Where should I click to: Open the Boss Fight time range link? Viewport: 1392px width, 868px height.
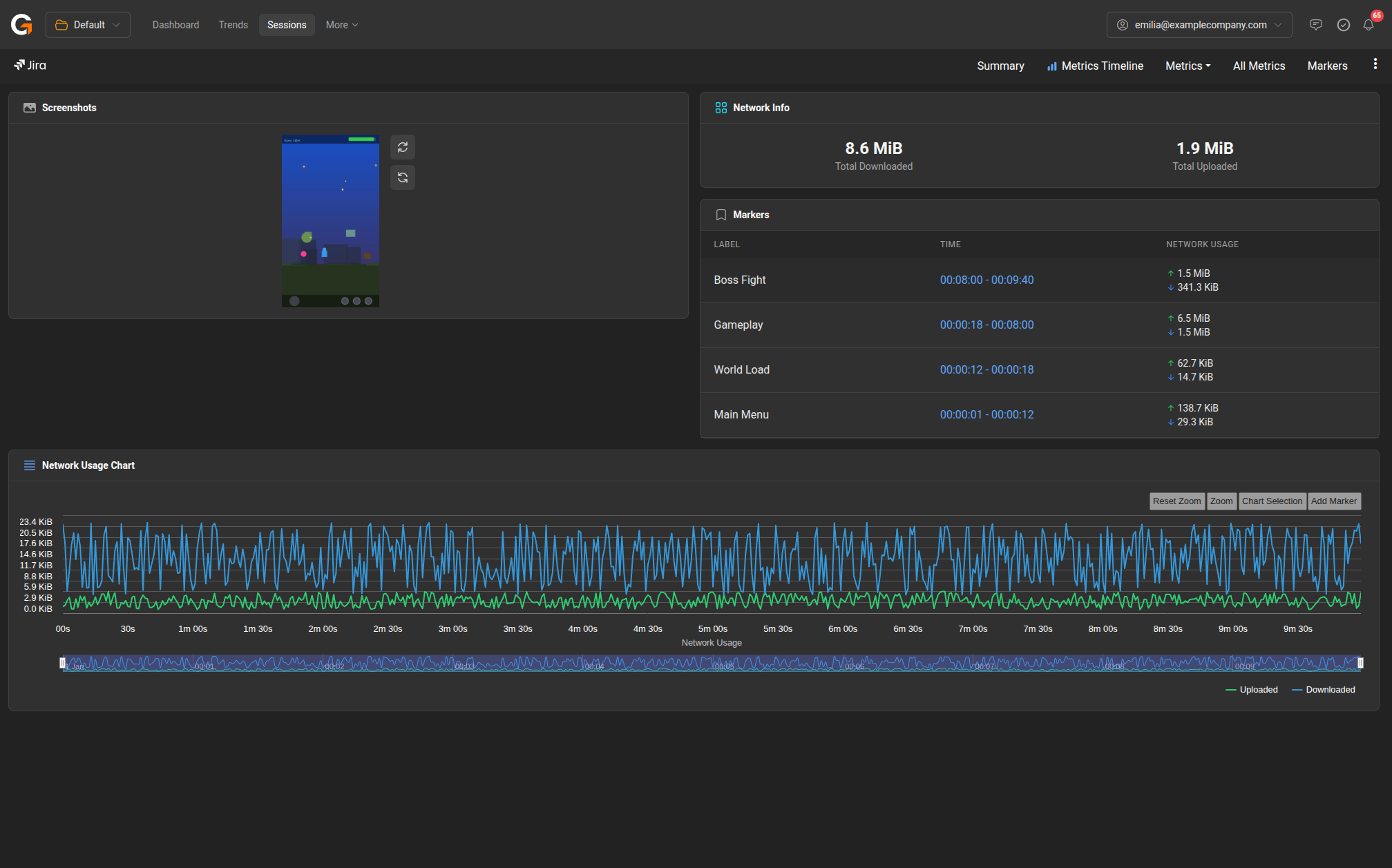(986, 280)
